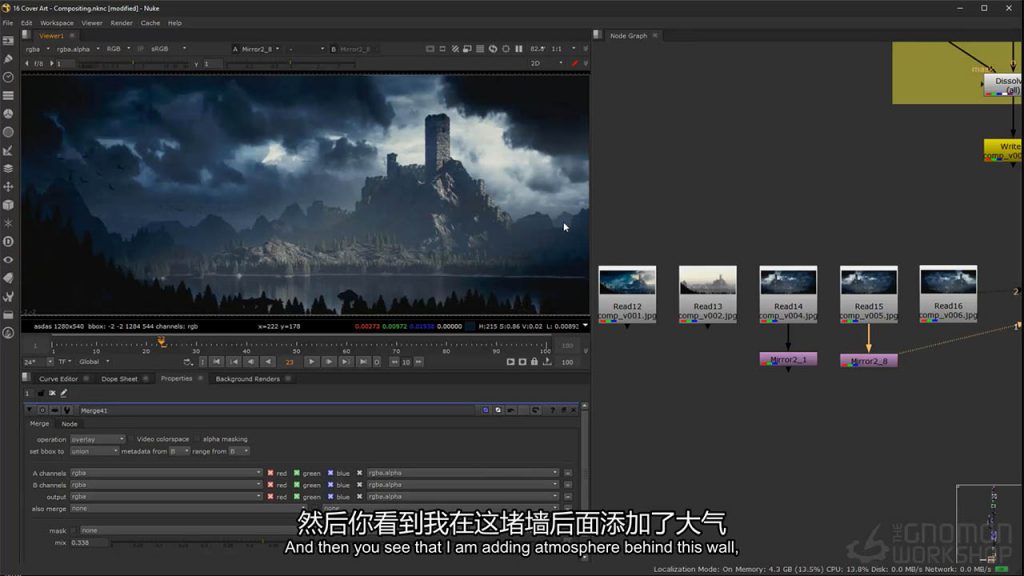Open the File menu
This screenshot has height=576, width=1024.
pos(8,23)
